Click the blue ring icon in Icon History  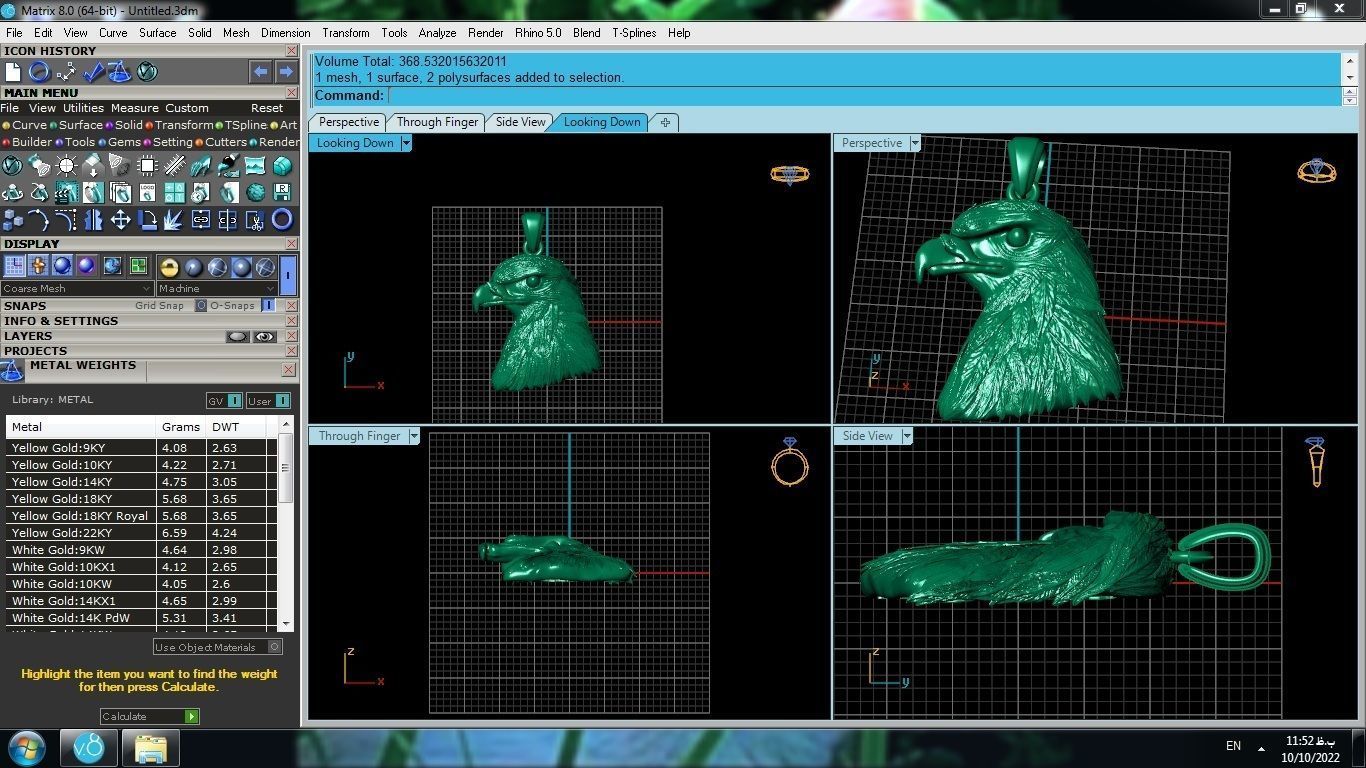pos(40,71)
